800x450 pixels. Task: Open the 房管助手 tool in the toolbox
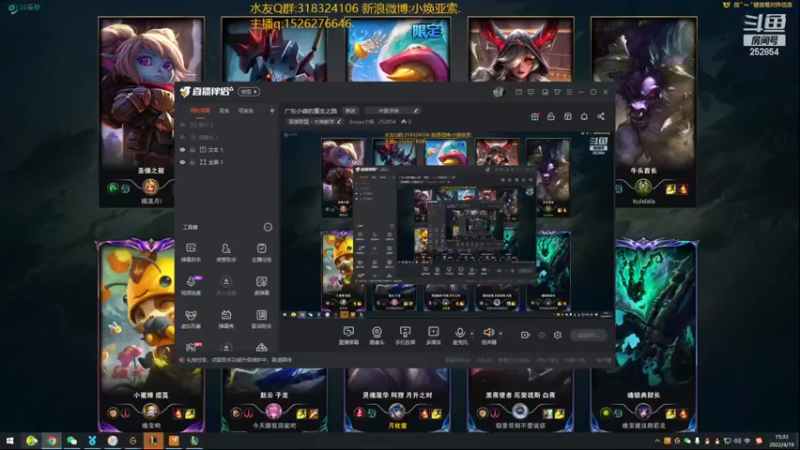226,252
